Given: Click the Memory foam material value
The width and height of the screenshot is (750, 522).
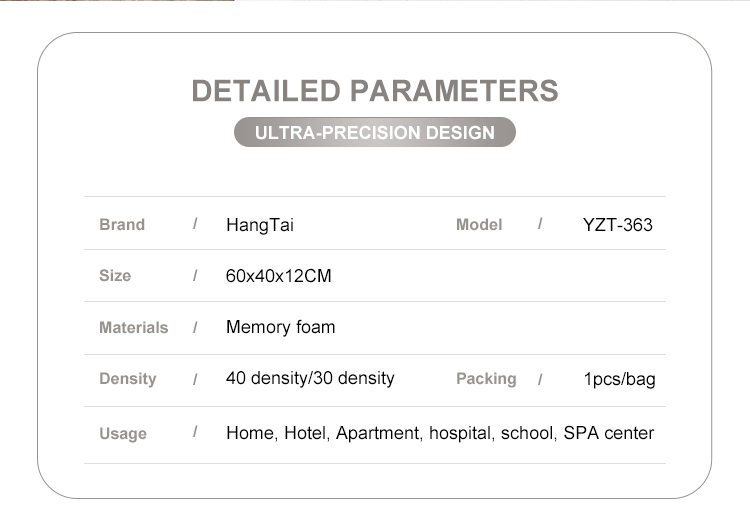Looking at the screenshot, I should tap(281, 327).
